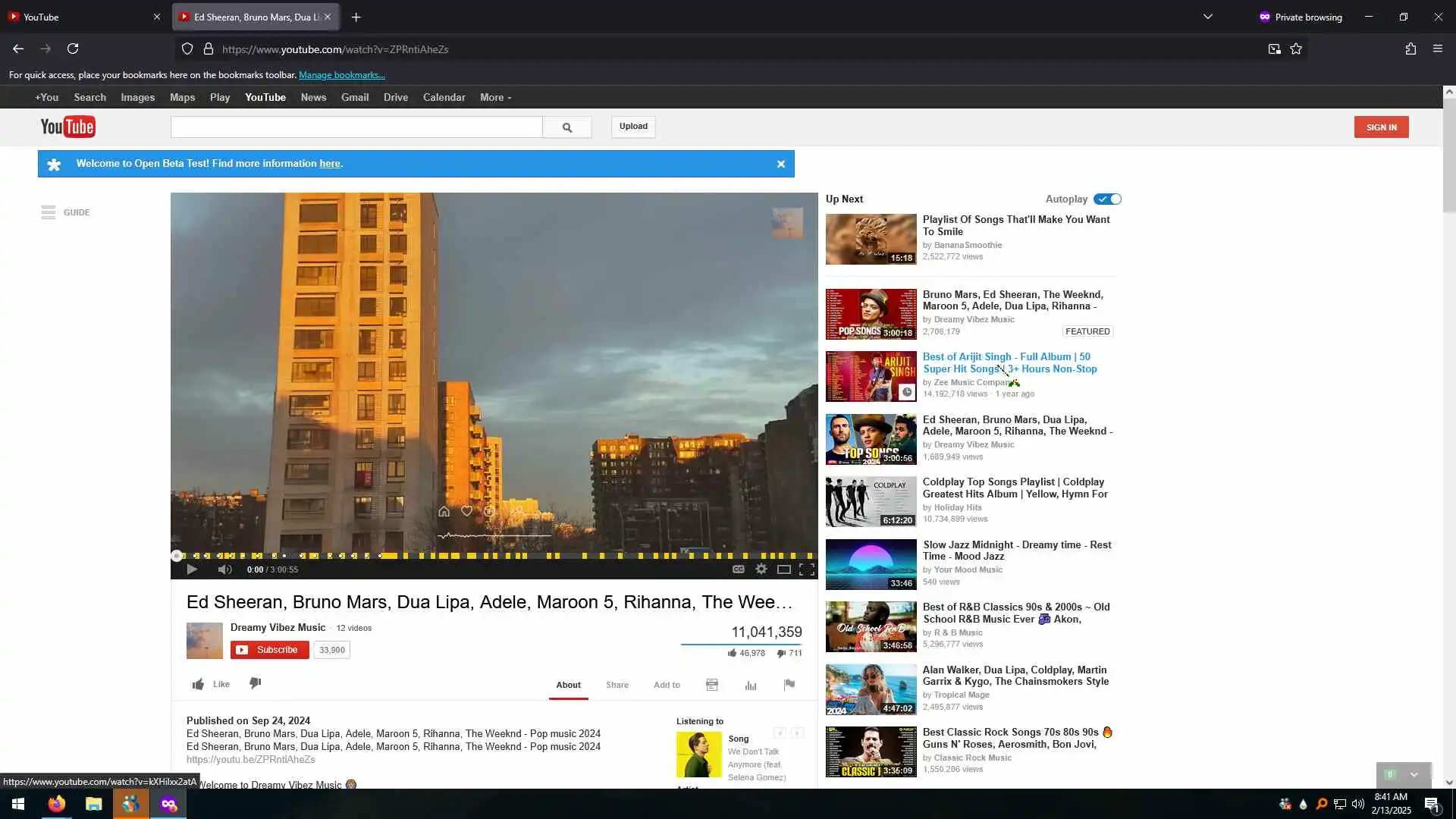Screen dimensions: 1456x819
Task: Enter fullscreen mode on video player
Action: click(807, 569)
